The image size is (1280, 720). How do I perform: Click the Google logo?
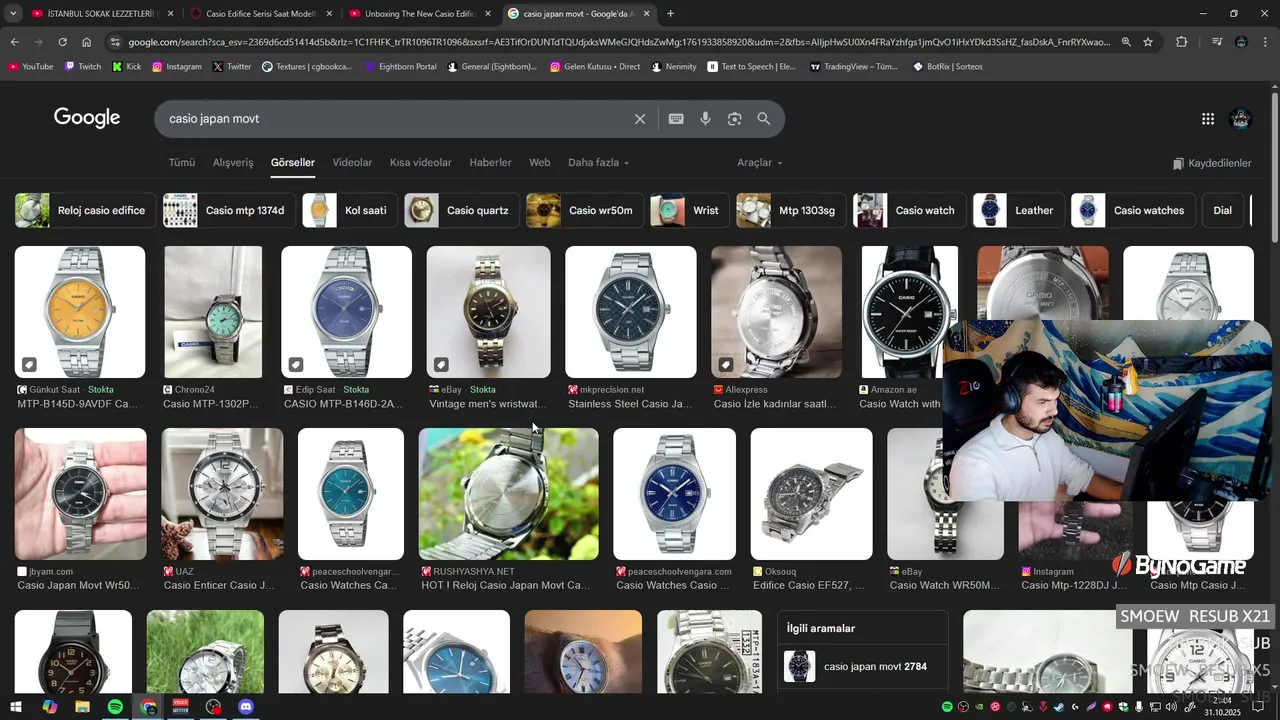pos(87,118)
